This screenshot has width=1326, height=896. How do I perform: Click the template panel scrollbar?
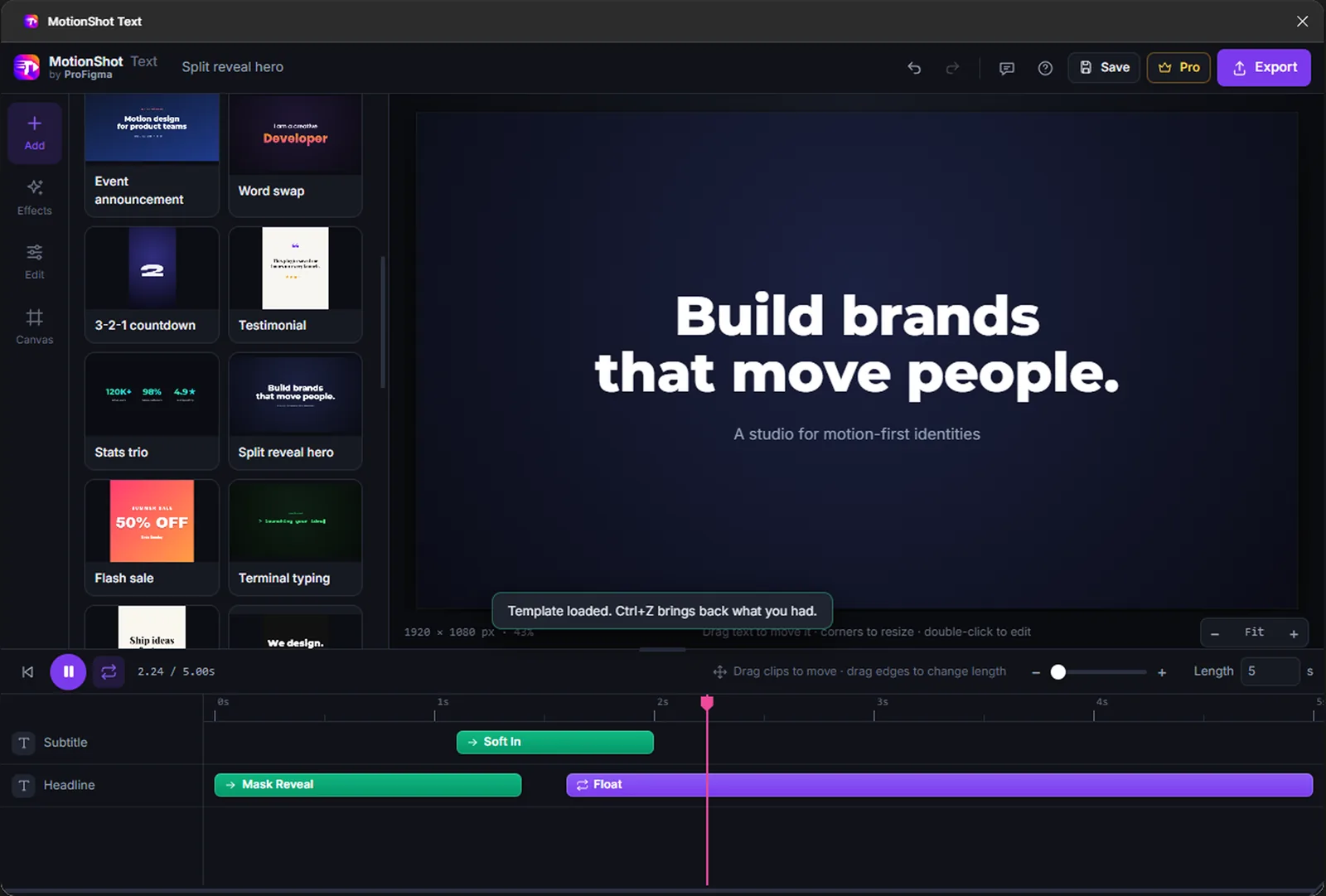(383, 322)
